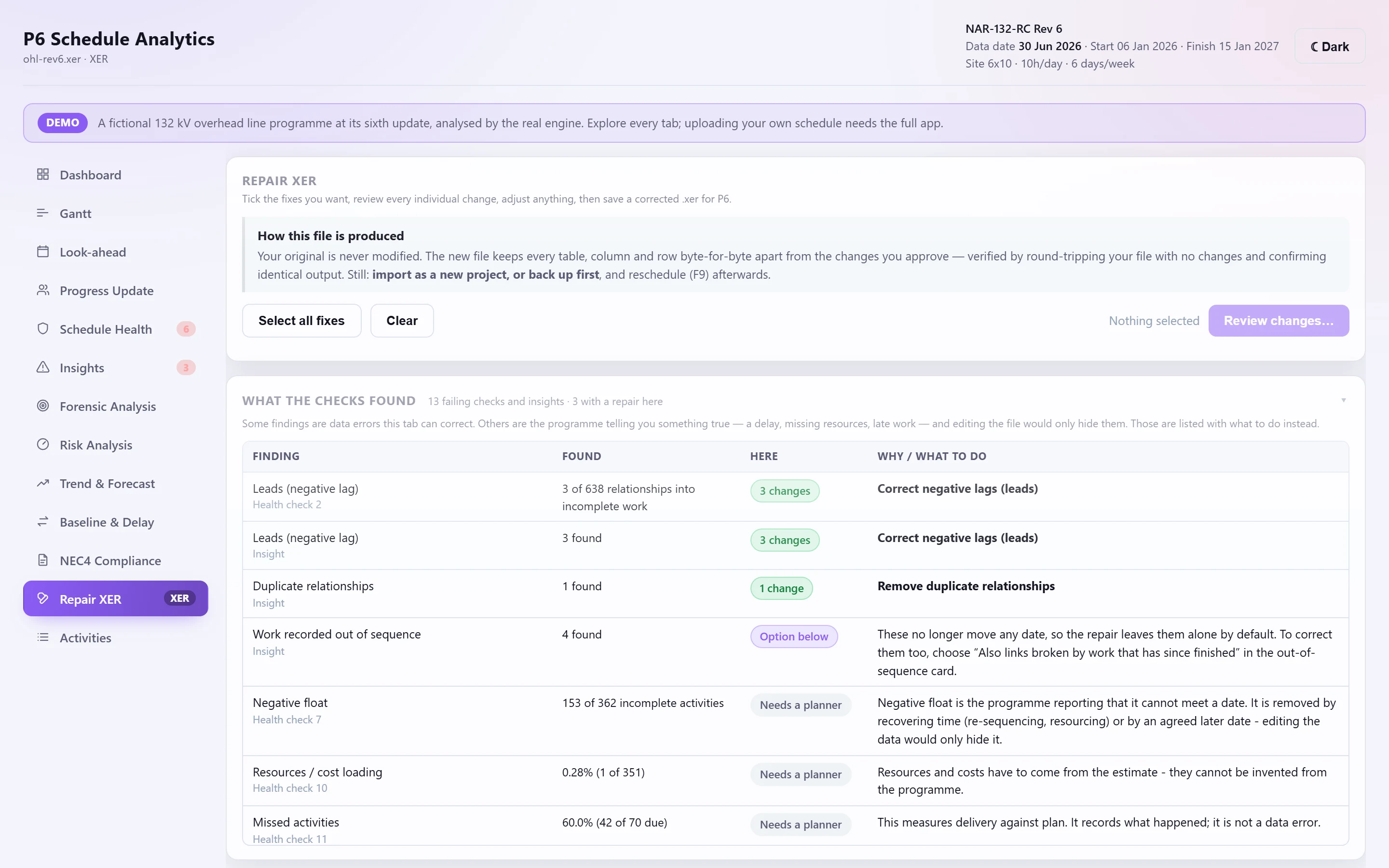Image resolution: width=1389 pixels, height=868 pixels.
Task: Click the Risk Analysis gauge icon
Action: (42, 444)
